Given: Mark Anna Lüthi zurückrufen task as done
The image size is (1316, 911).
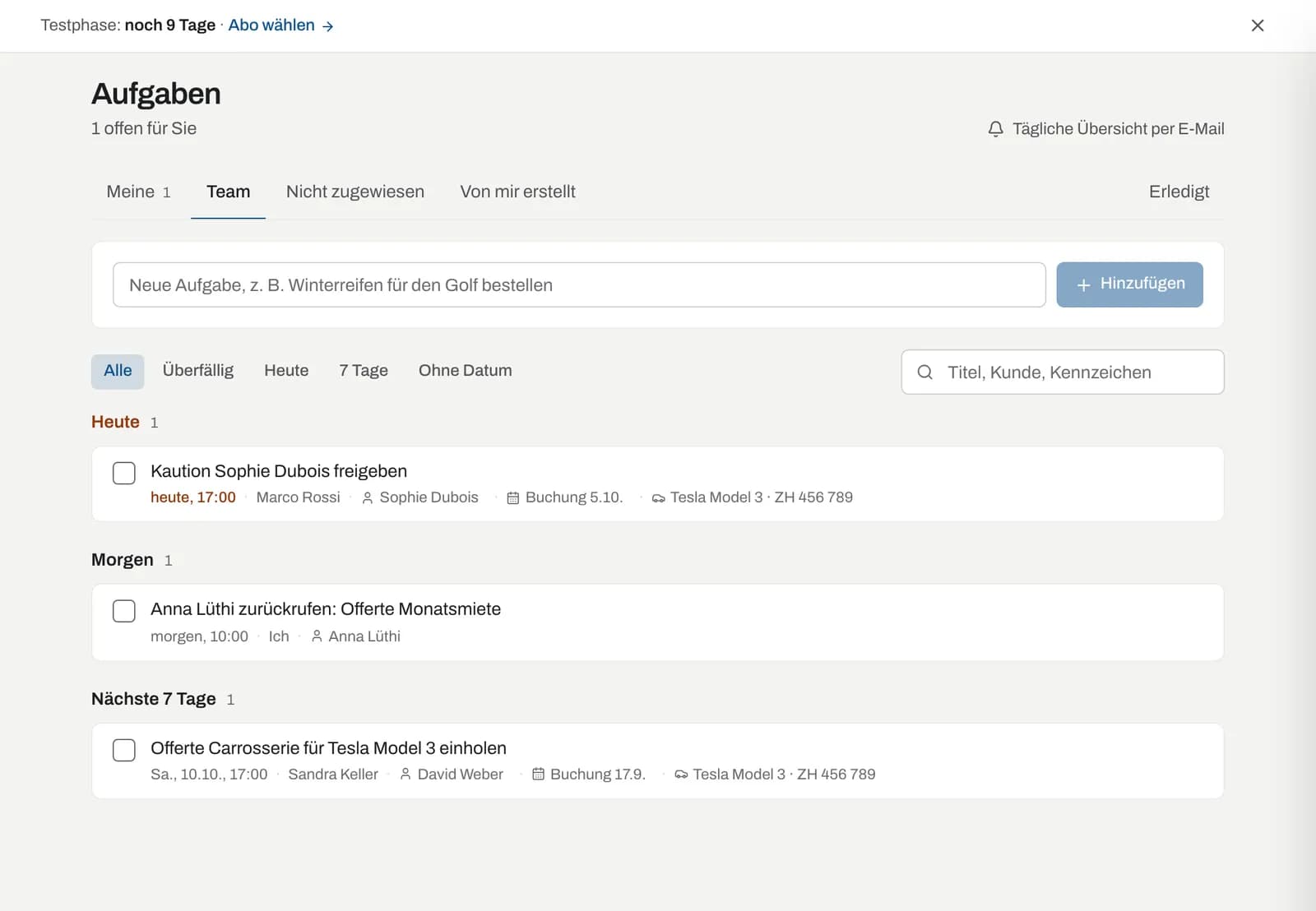Looking at the screenshot, I should [x=124, y=611].
